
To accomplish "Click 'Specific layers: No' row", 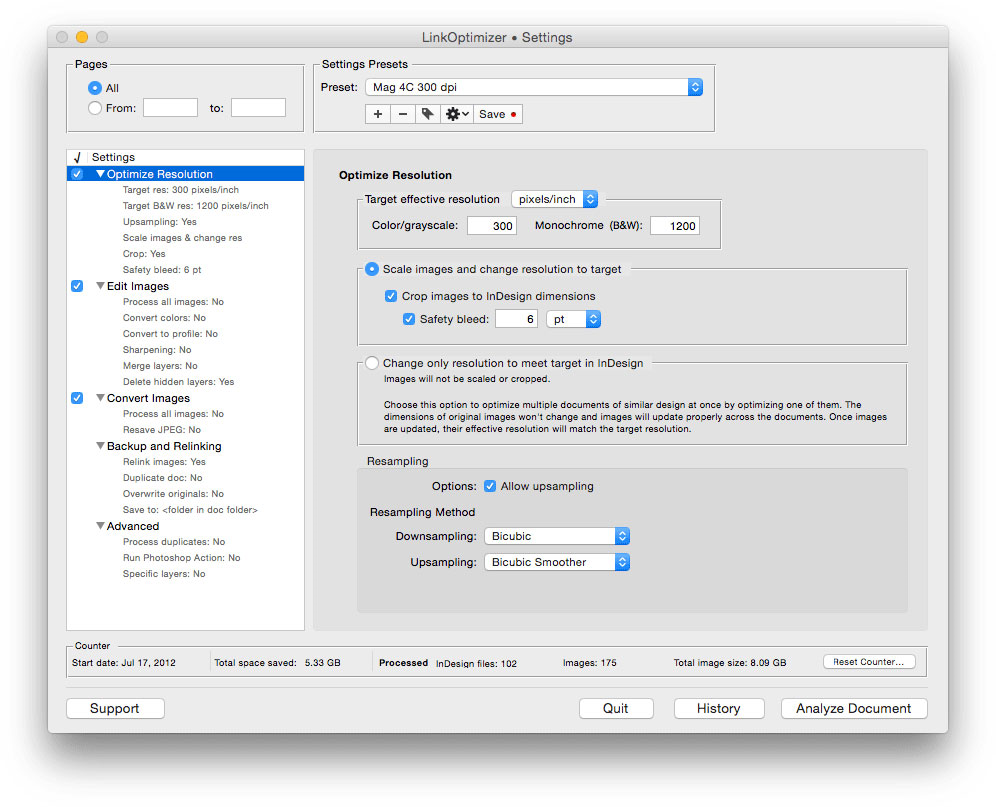I will click(164, 574).
